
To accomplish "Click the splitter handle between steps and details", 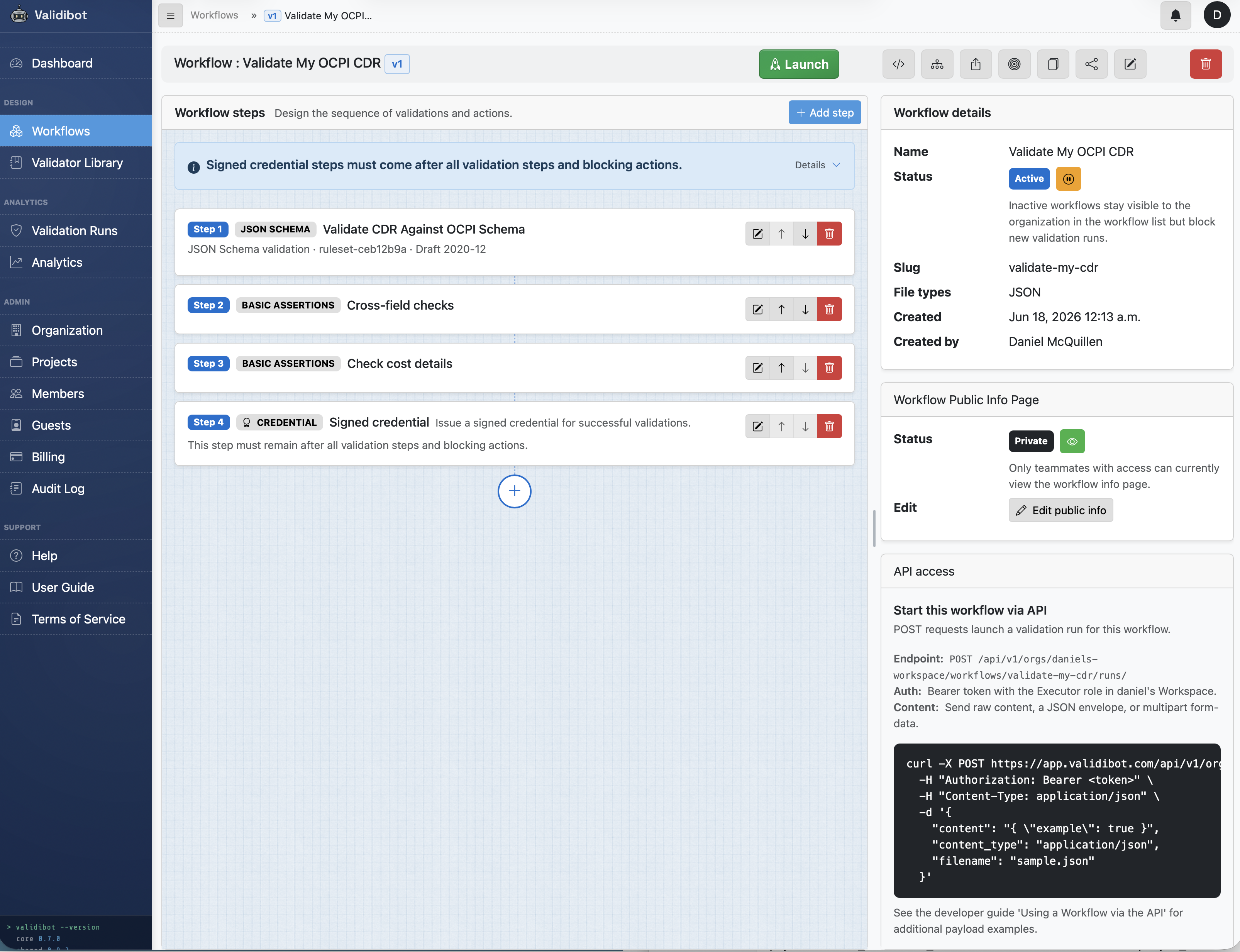I will click(x=874, y=528).
